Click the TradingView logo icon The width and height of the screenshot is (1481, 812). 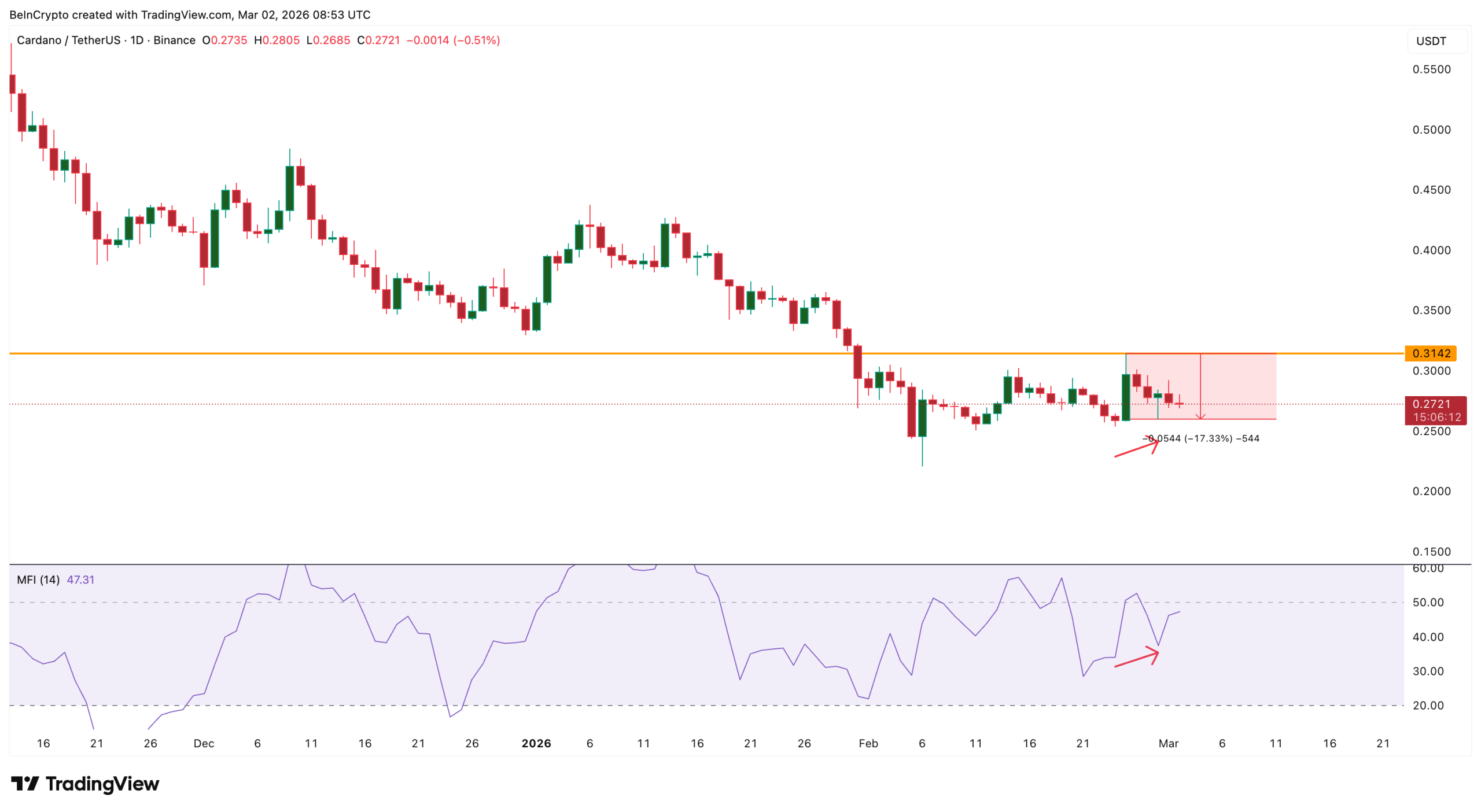pos(25,784)
